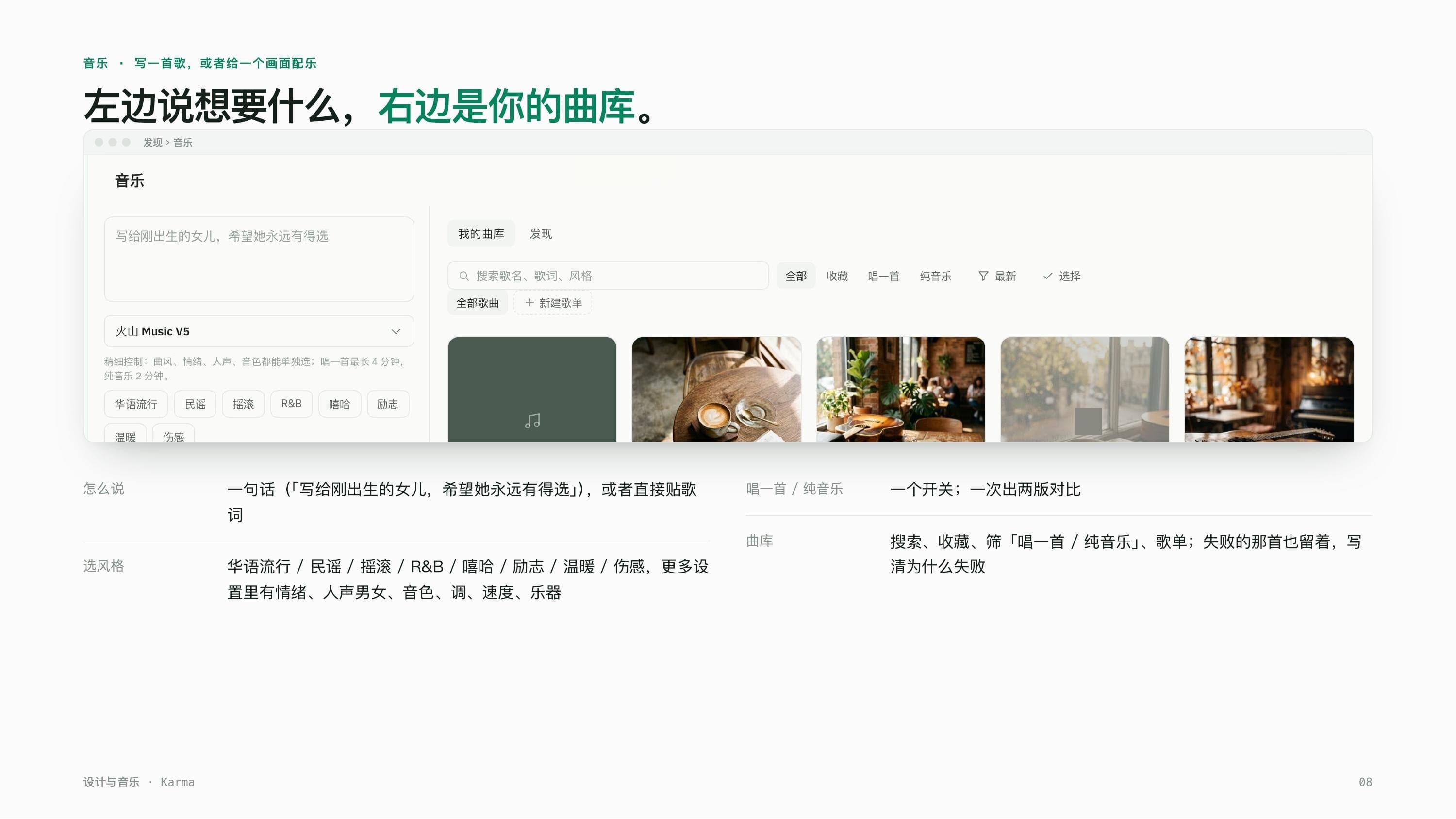Open the latte coffee table song cover
1456x819 pixels.
click(x=716, y=390)
